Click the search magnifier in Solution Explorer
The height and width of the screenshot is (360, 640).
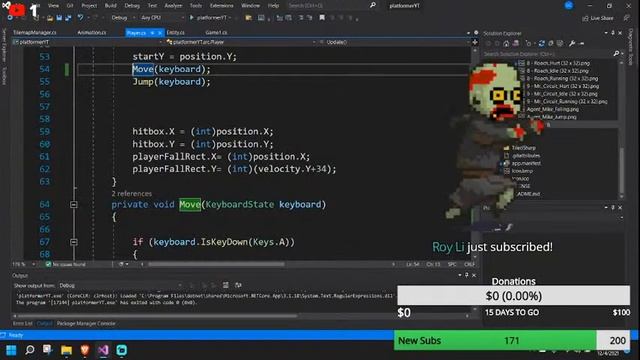coord(616,53)
